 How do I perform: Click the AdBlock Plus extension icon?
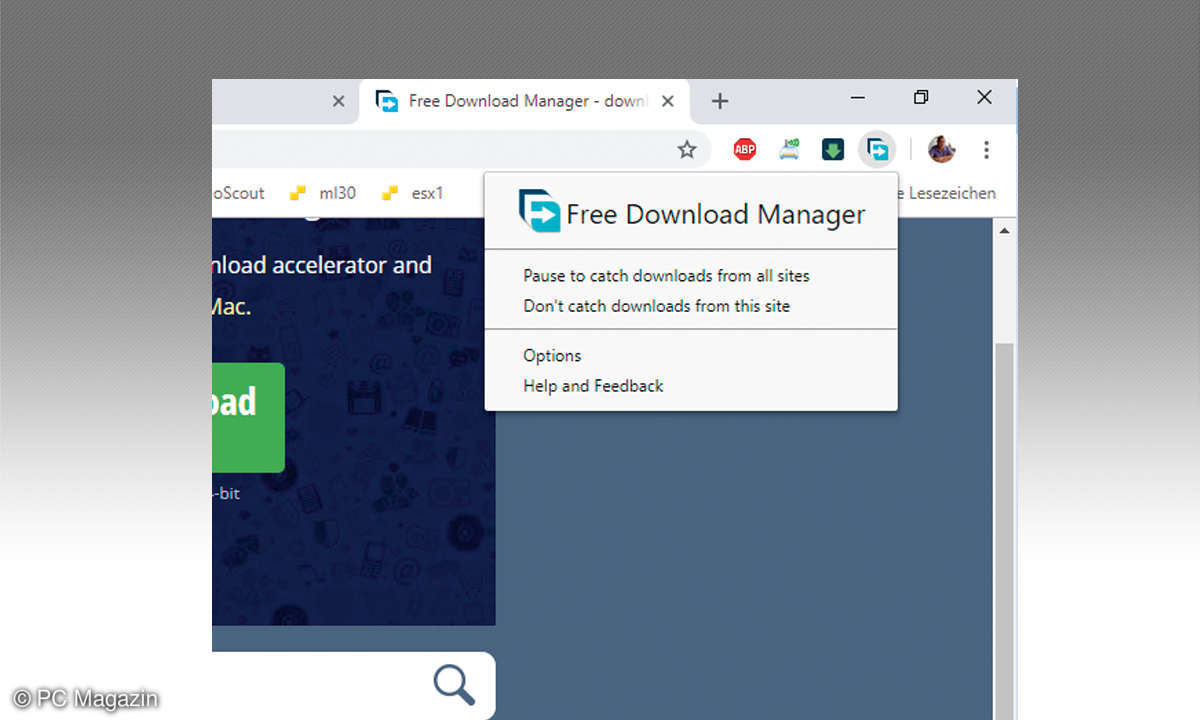745,150
